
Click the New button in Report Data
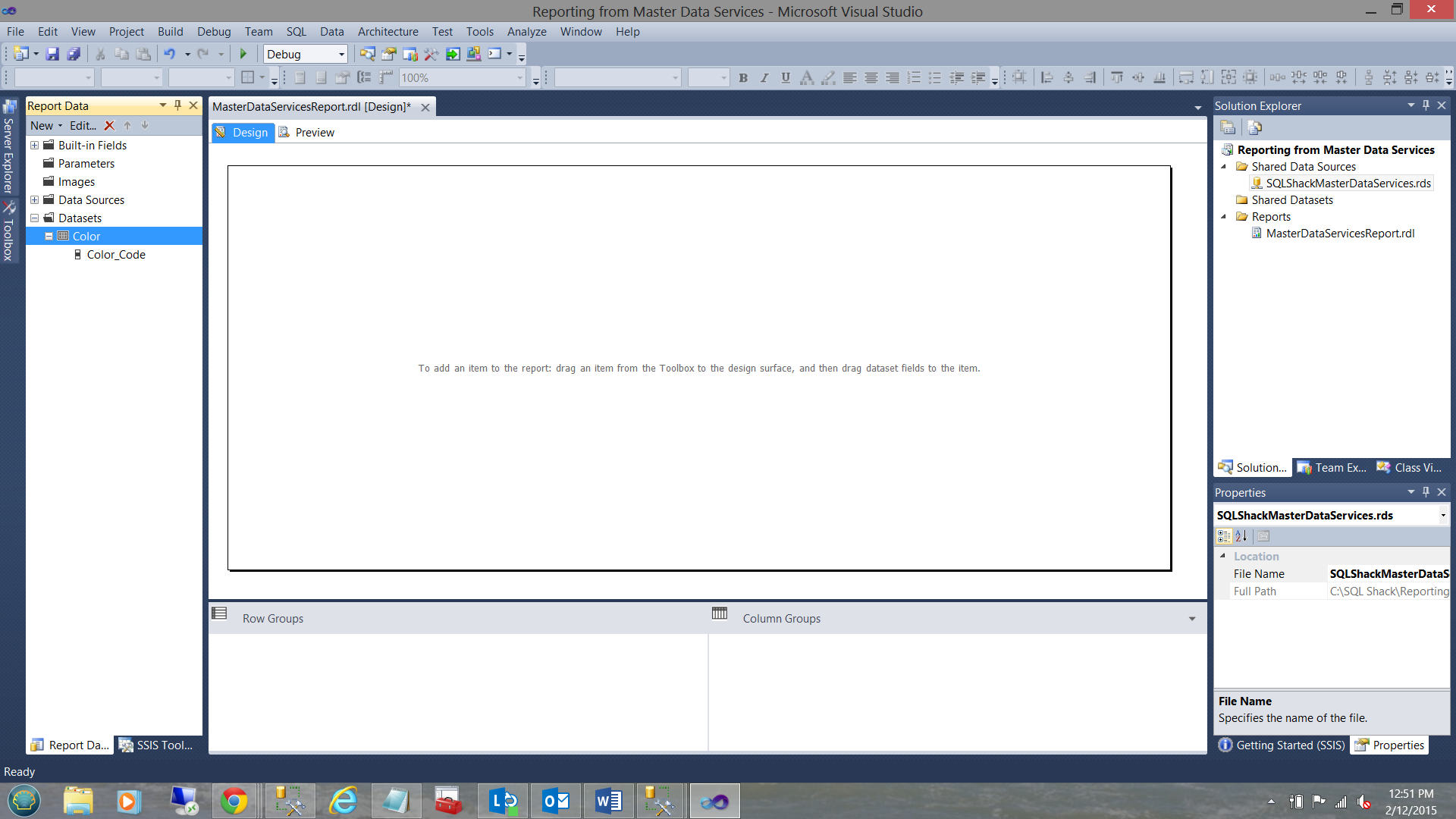42,126
